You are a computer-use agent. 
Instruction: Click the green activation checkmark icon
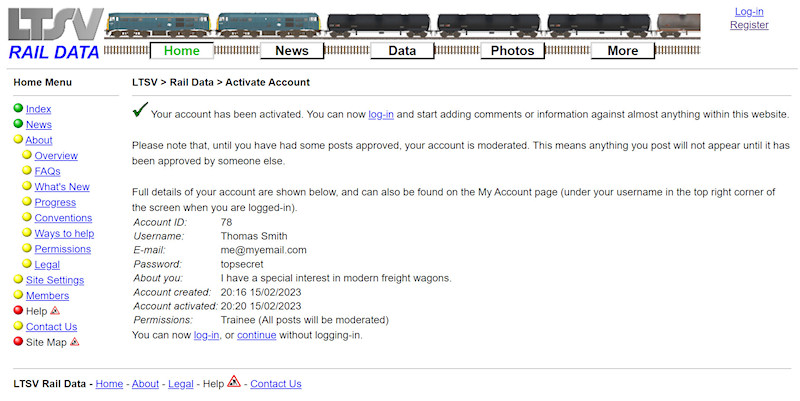[x=140, y=112]
